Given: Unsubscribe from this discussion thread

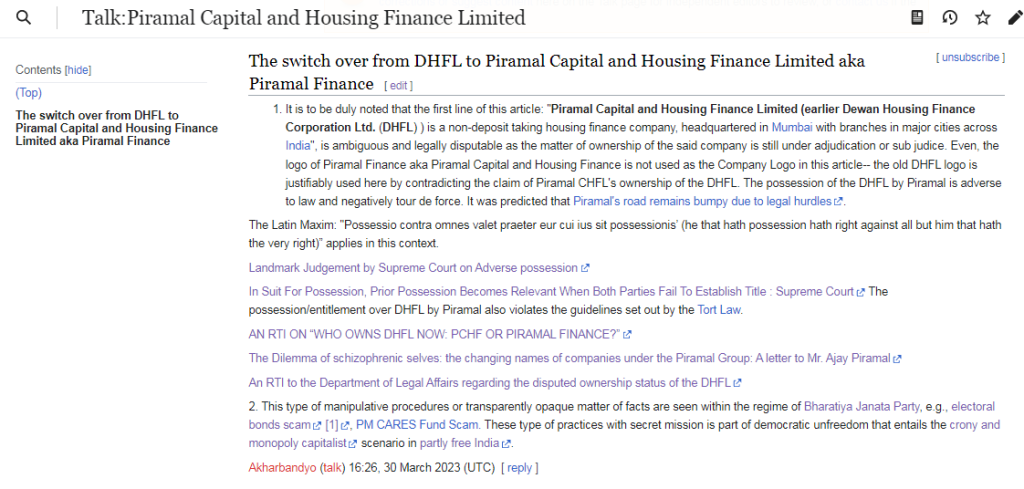Looking at the screenshot, I should click(969, 58).
